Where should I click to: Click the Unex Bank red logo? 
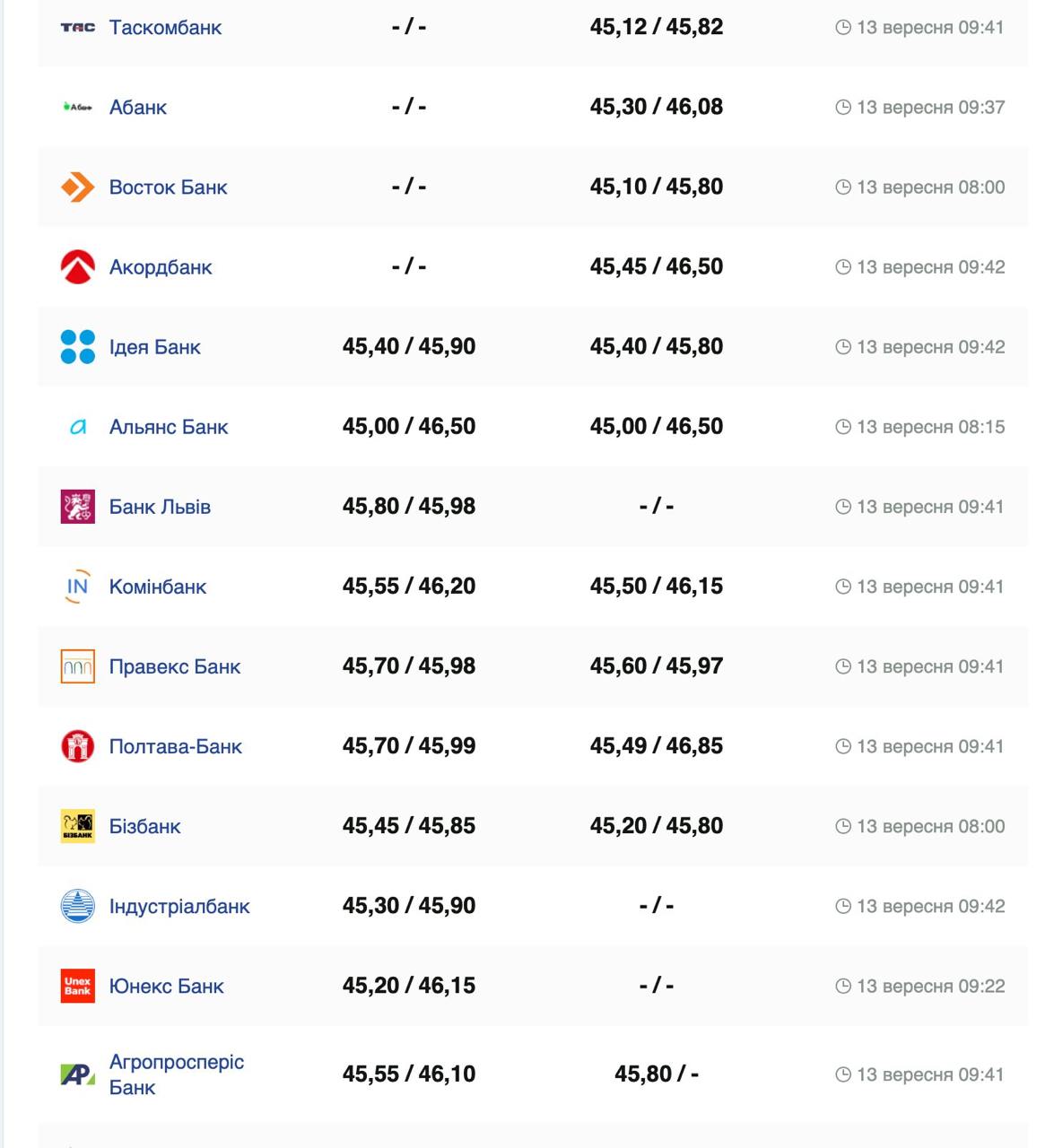tap(77, 986)
